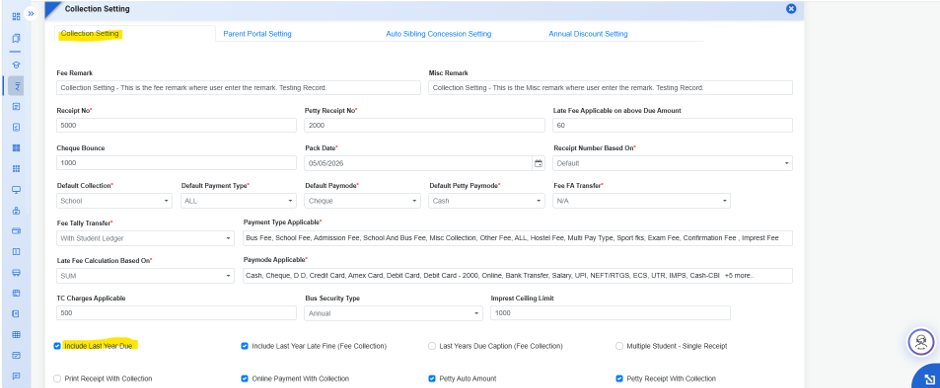Screen dimensions: 940x388
Task: Uncheck Include Last Year Due
Action: 57,346
